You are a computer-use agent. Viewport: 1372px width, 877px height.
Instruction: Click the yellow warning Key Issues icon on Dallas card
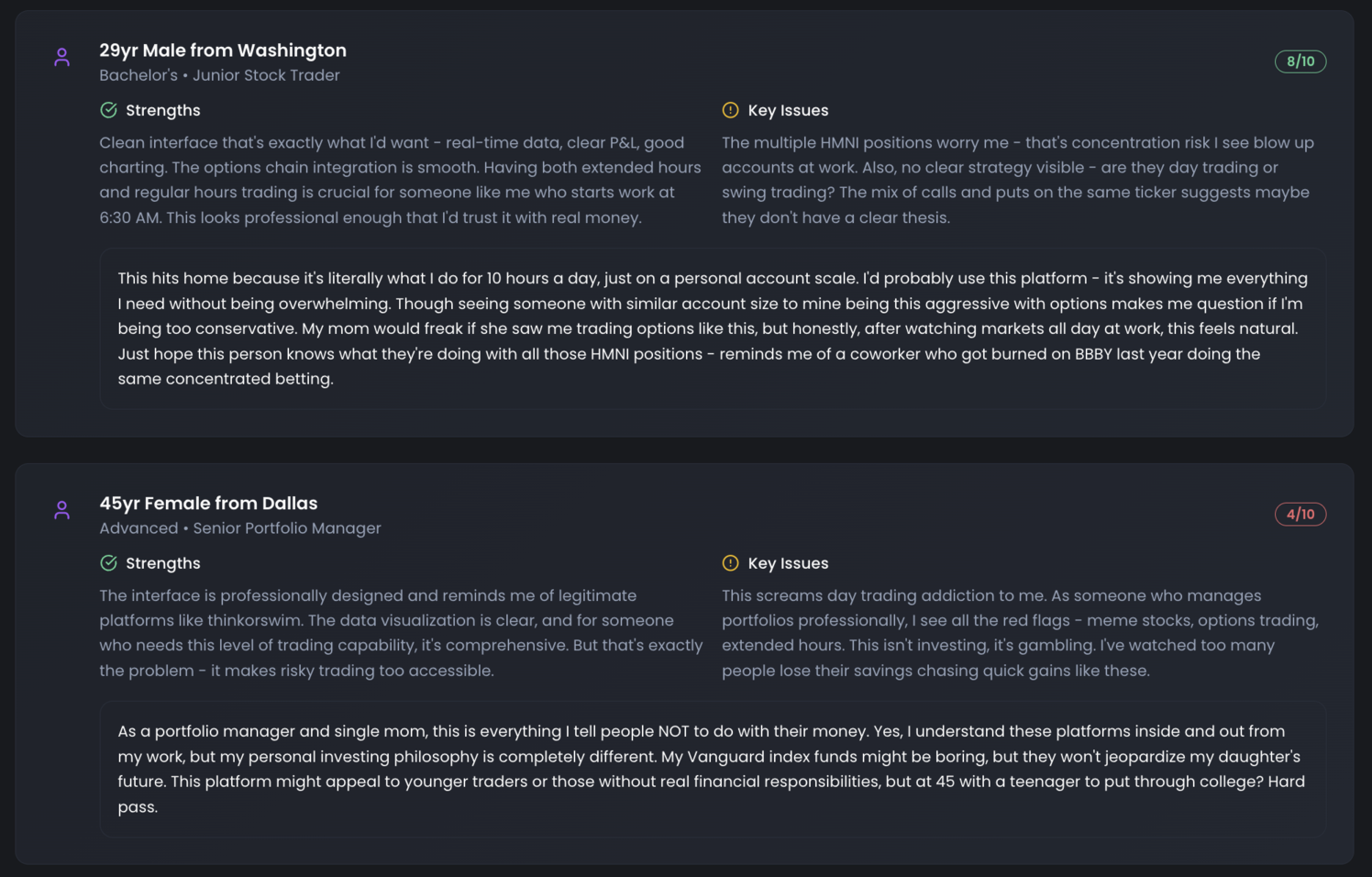coord(730,562)
